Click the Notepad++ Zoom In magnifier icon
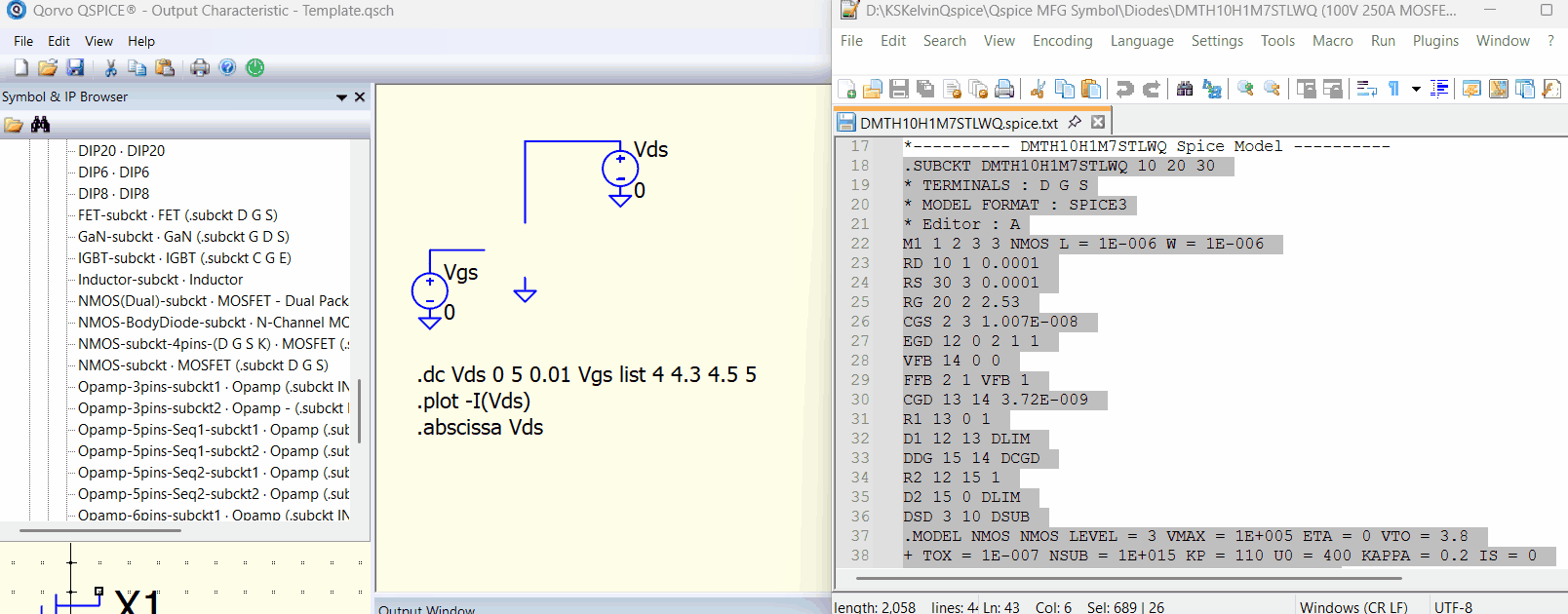The image size is (1568, 614). tap(1245, 89)
